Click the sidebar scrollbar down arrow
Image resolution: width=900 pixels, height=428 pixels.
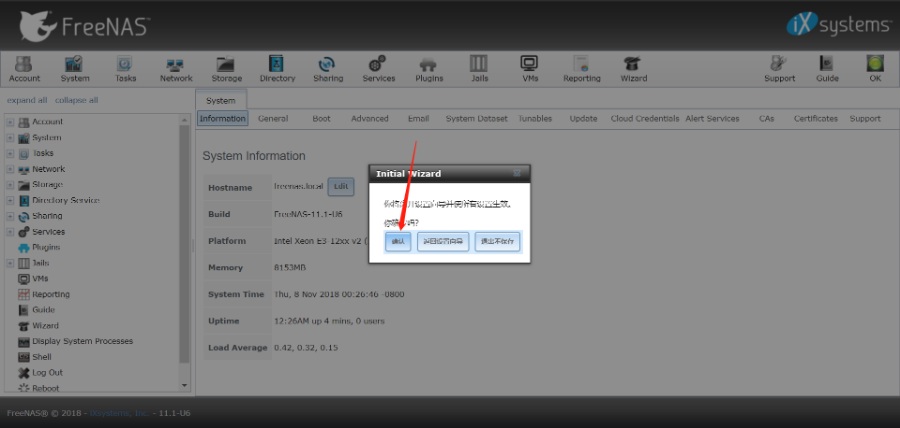pyautogui.click(x=184, y=386)
